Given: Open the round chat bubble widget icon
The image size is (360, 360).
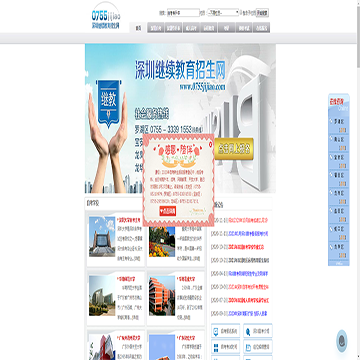Looking at the screenshot, I should pos(342,341).
